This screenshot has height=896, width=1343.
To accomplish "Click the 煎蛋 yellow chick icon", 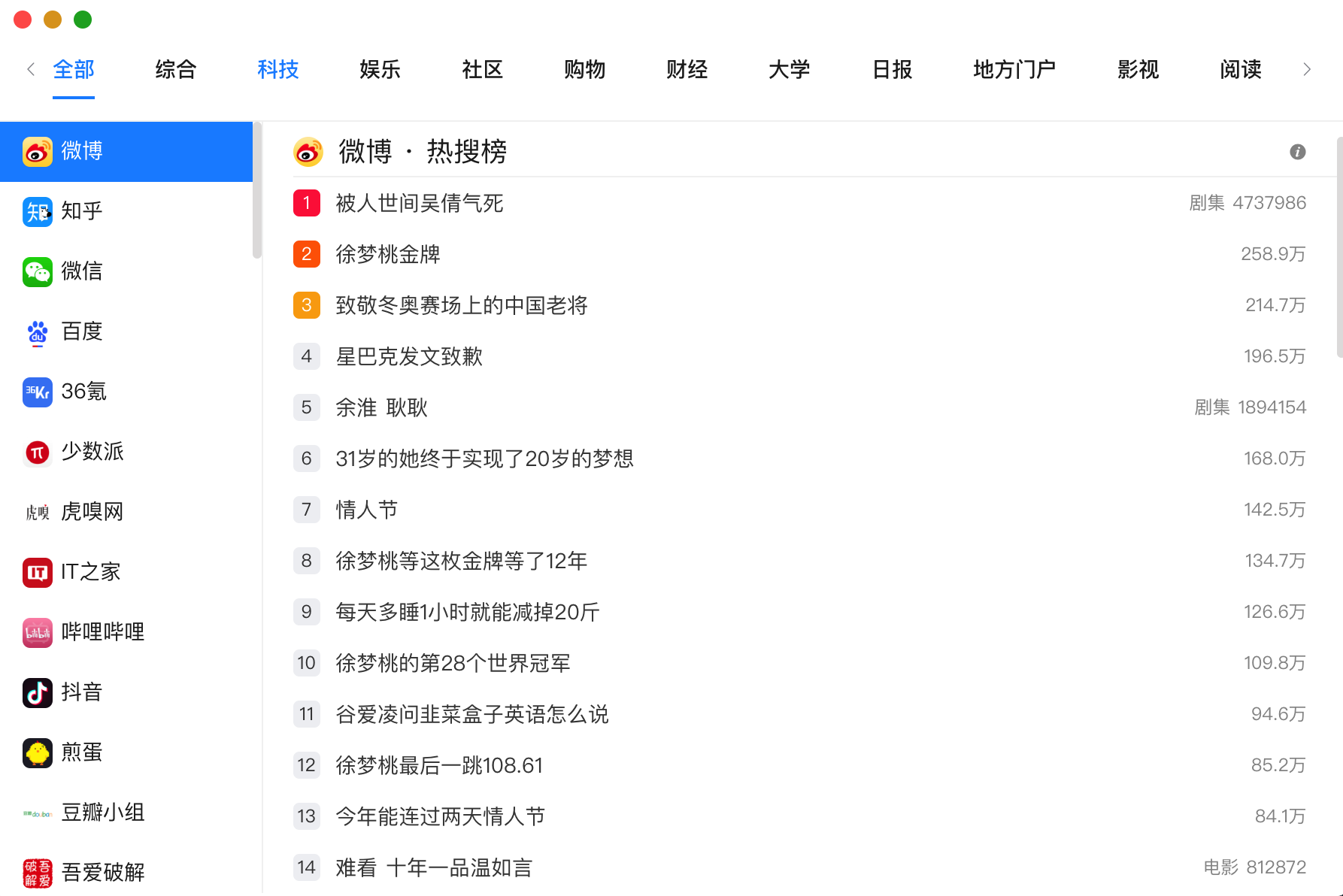I will tap(38, 753).
